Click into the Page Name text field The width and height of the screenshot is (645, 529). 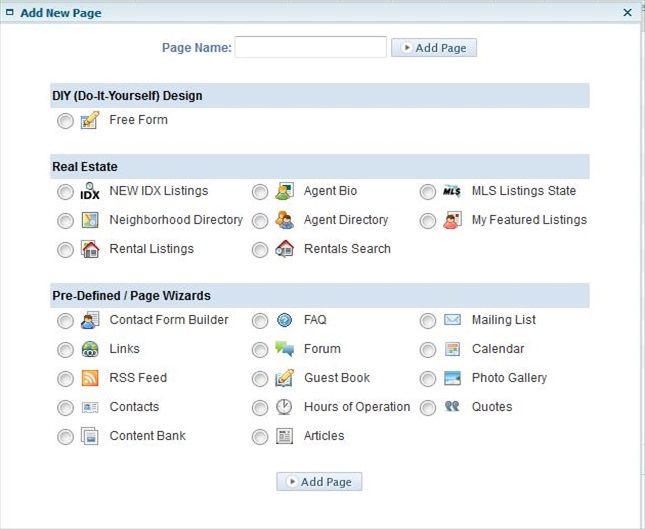pos(310,47)
